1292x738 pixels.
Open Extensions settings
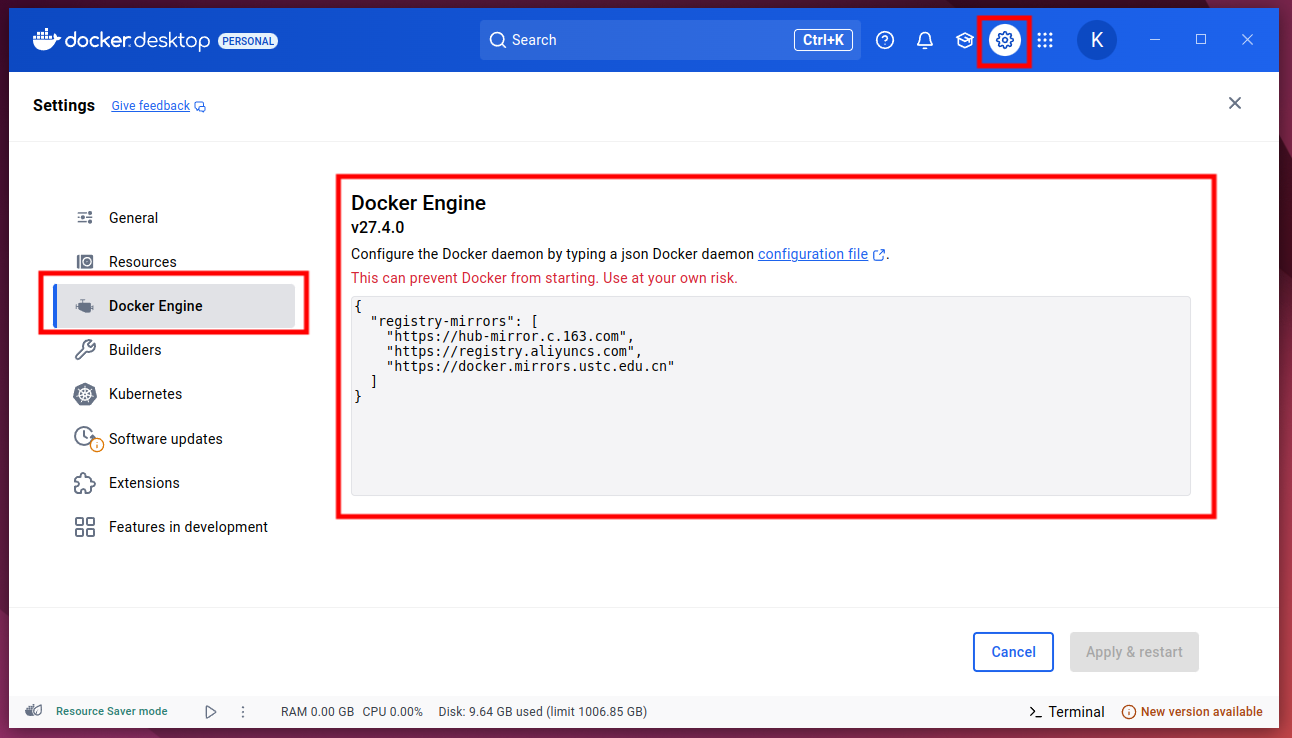[144, 483]
